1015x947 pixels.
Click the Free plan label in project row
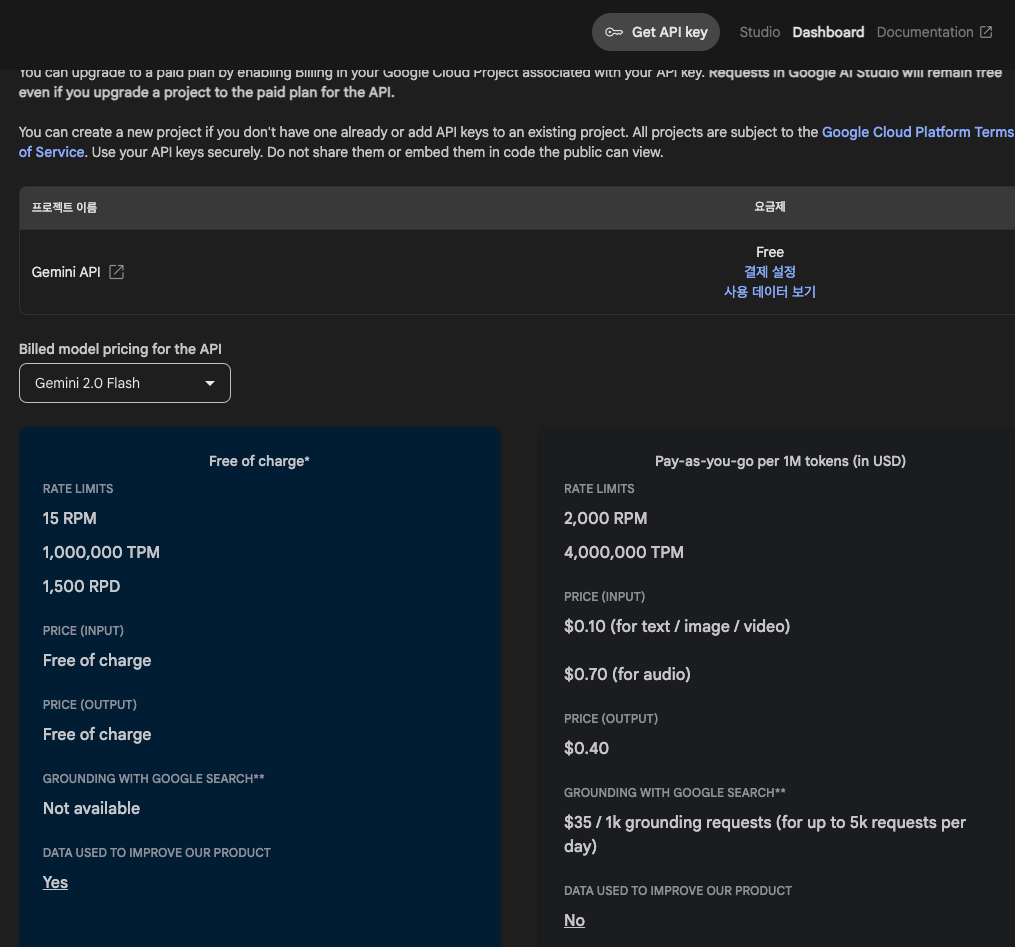tap(770, 252)
